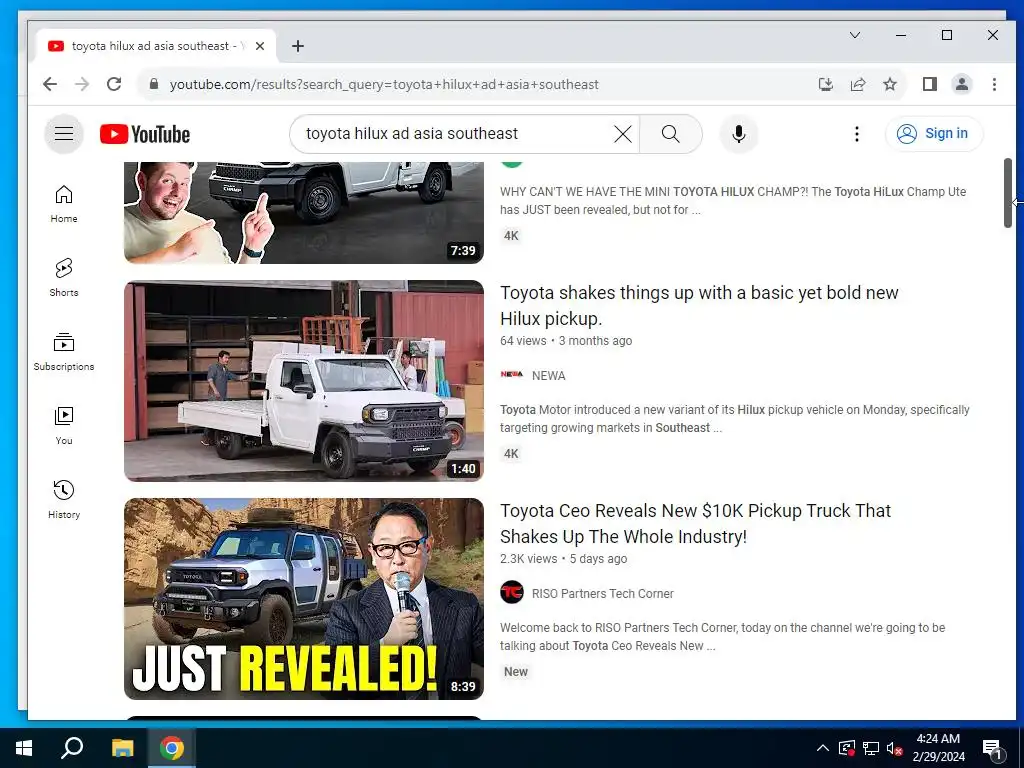Open YouTube settings three-dot menu
1024x768 pixels.
pos(856,134)
